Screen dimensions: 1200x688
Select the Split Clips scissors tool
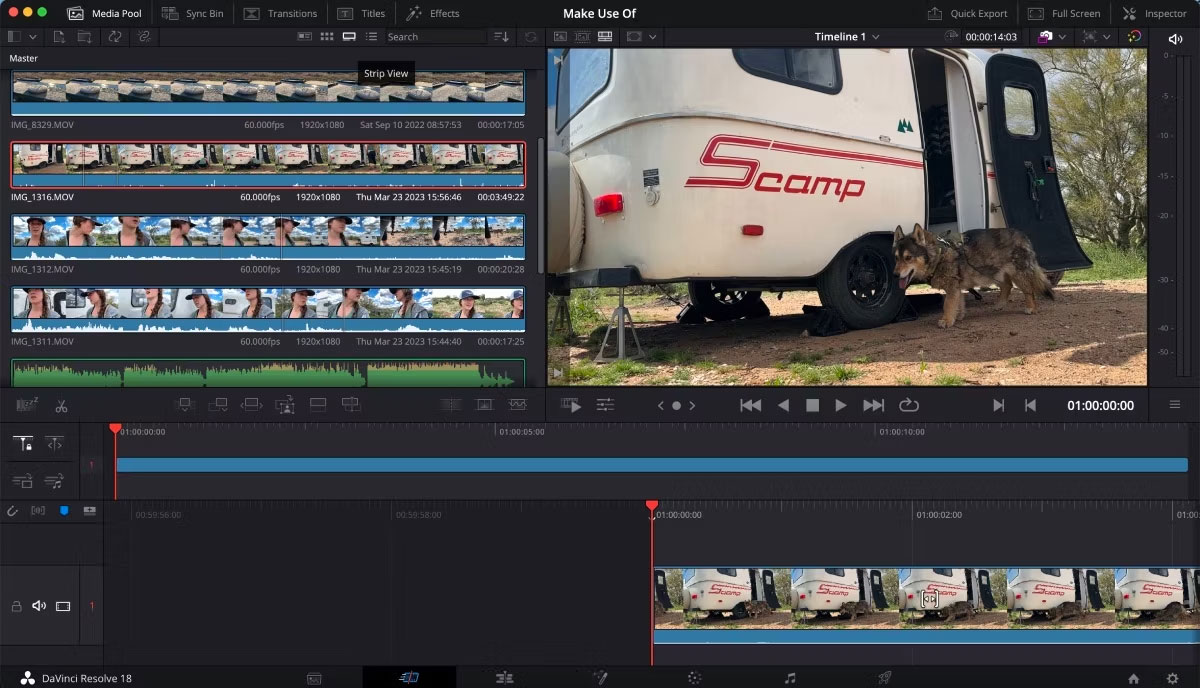[61, 406]
